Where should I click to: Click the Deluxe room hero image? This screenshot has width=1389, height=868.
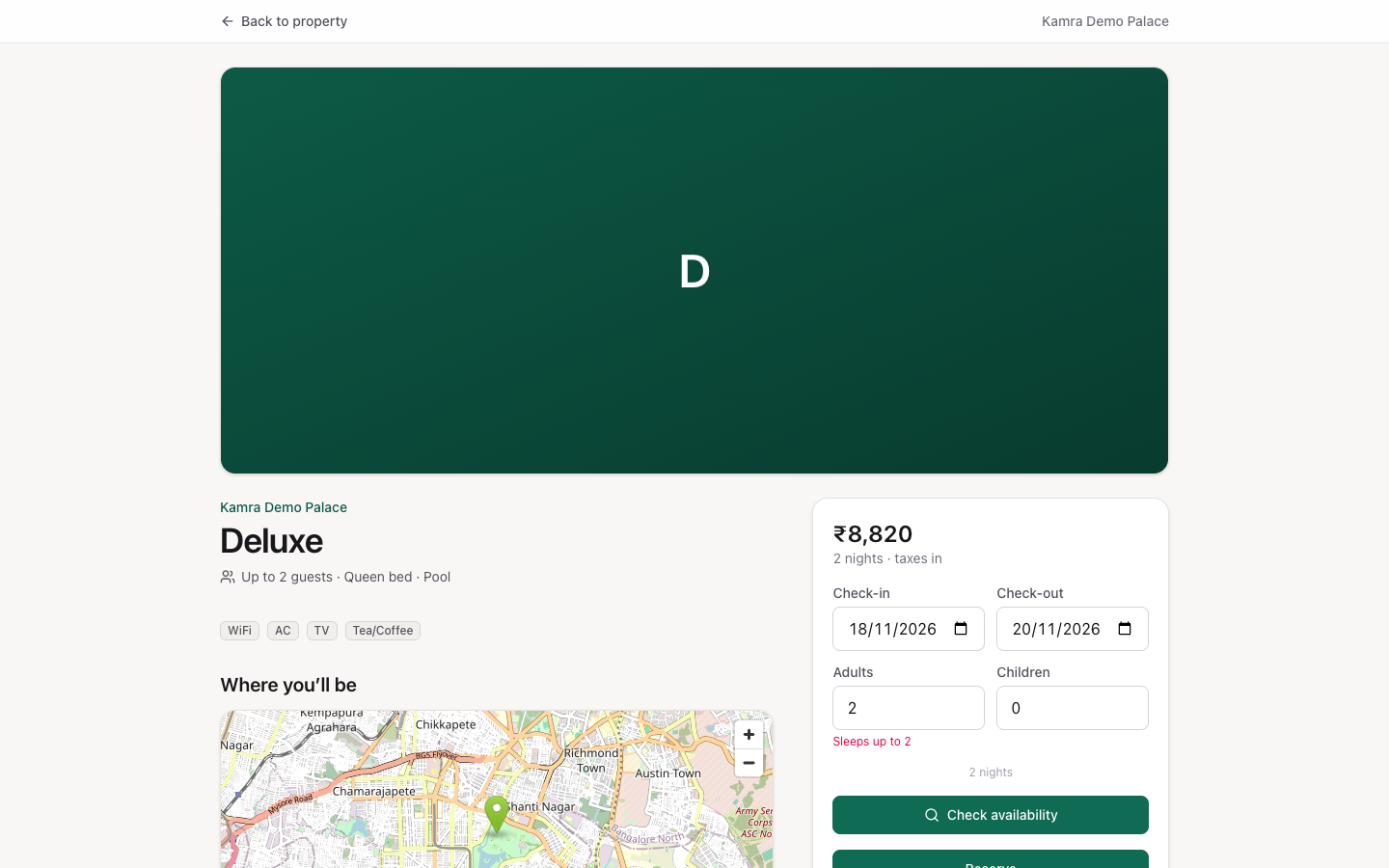694,270
